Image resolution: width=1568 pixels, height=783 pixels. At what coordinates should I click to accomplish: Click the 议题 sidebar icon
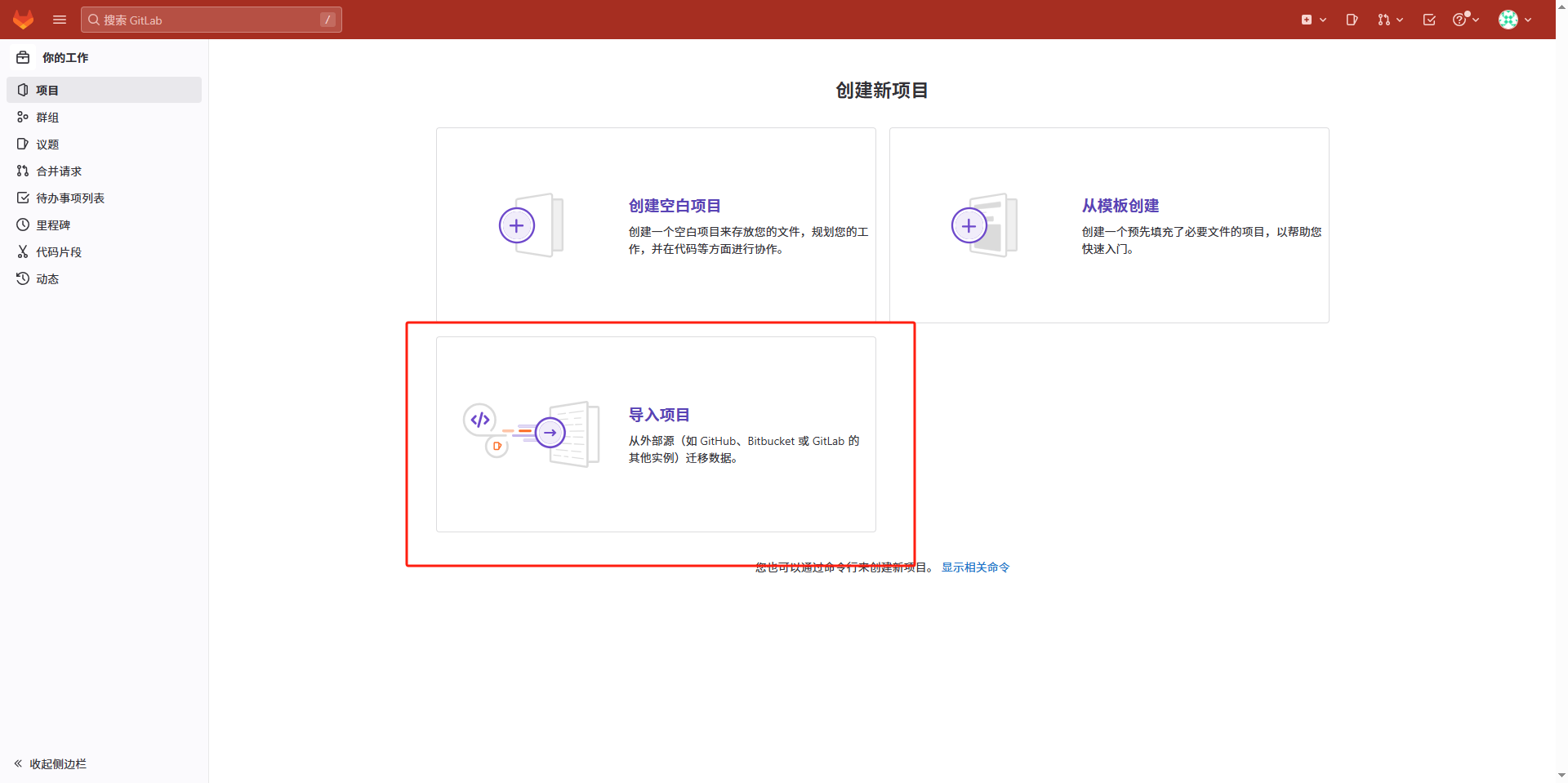23,144
